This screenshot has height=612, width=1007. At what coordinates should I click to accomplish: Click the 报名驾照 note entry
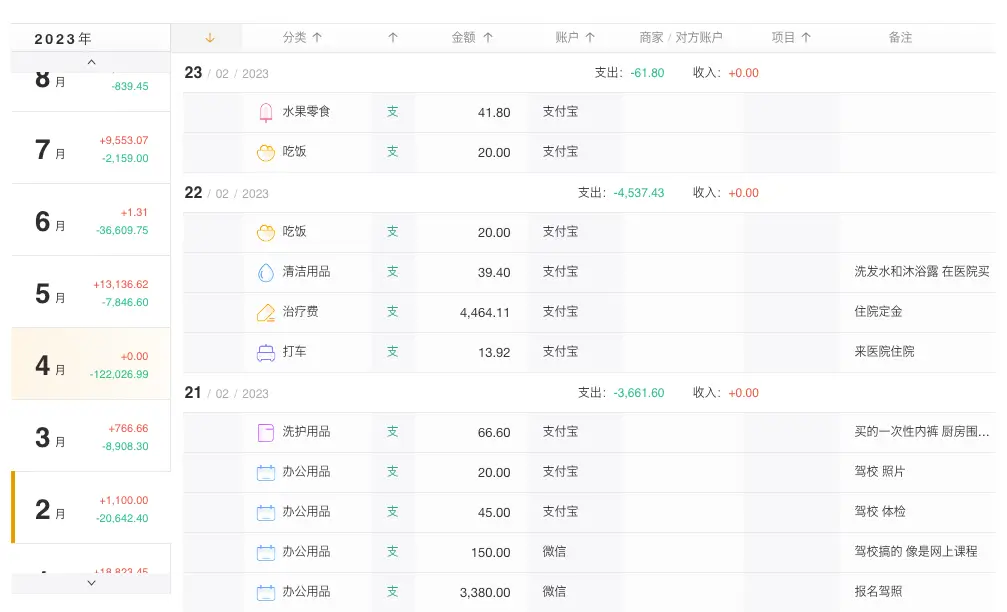(x=878, y=591)
